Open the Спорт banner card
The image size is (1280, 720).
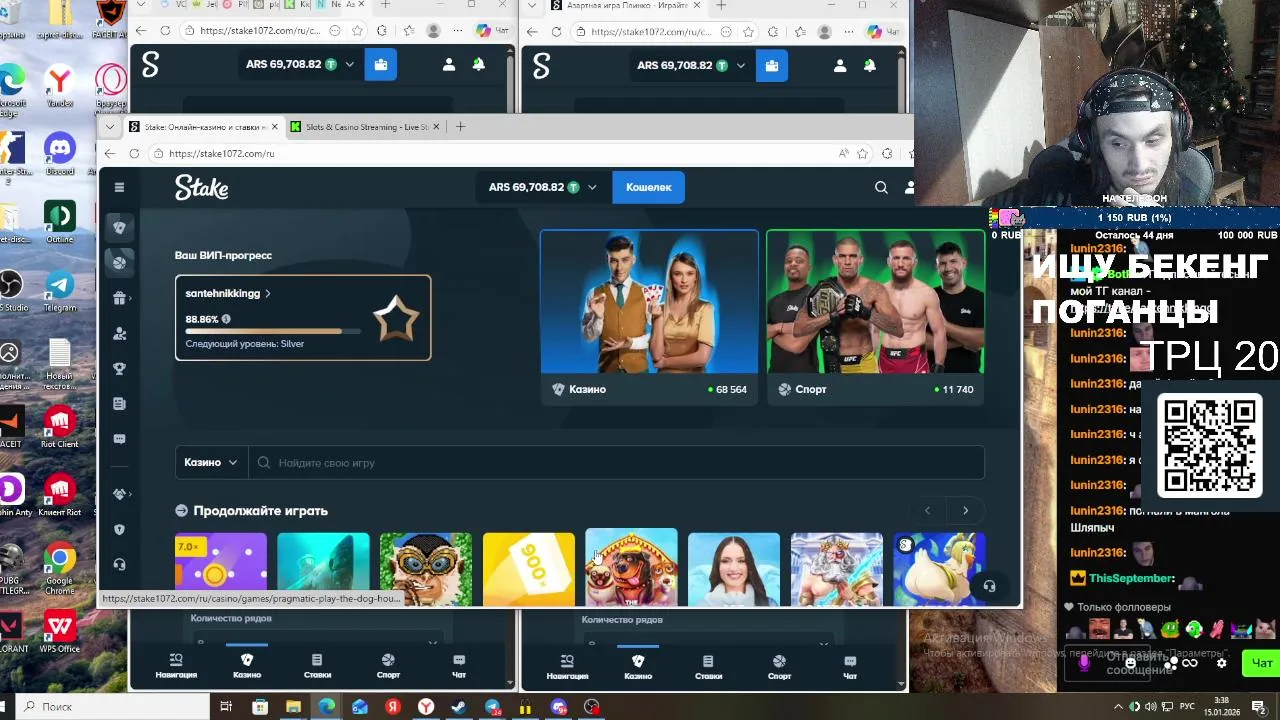875,317
